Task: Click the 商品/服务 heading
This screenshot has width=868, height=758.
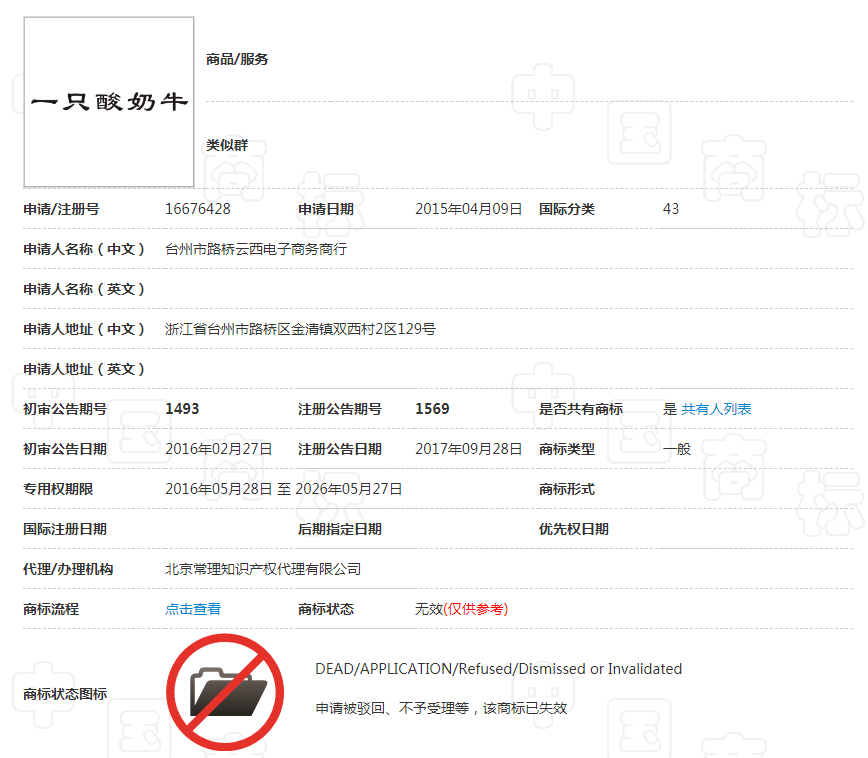Action: point(237,59)
